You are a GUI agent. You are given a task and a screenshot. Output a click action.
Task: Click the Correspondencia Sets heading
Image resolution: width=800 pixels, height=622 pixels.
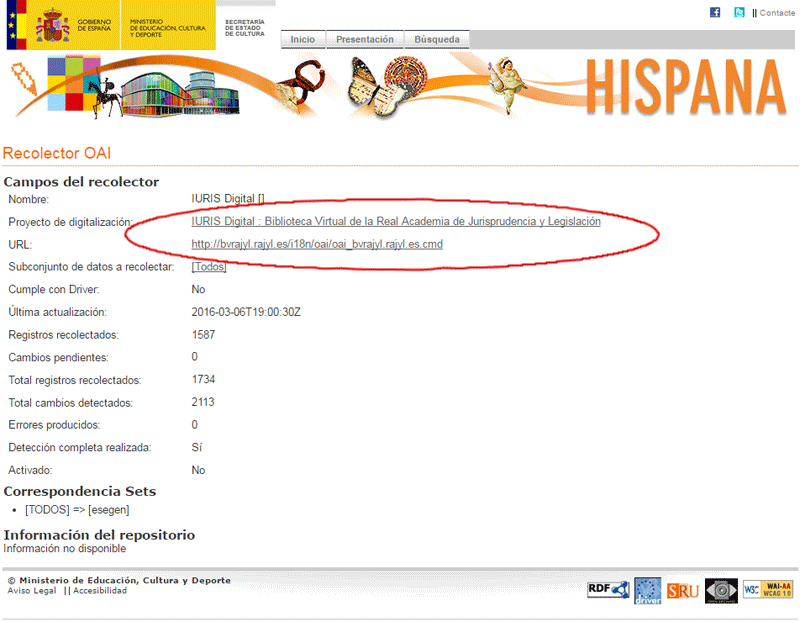(x=80, y=491)
